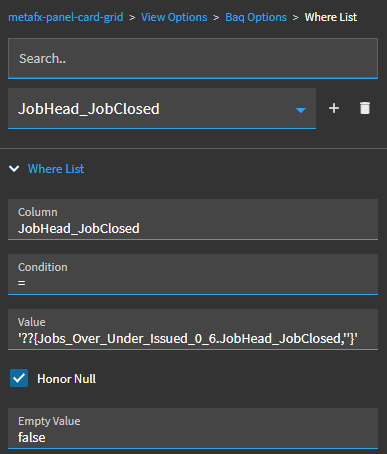
Task: Open the dropdown arrow beside JobHead_JobClosed
Action: click(x=301, y=110)
